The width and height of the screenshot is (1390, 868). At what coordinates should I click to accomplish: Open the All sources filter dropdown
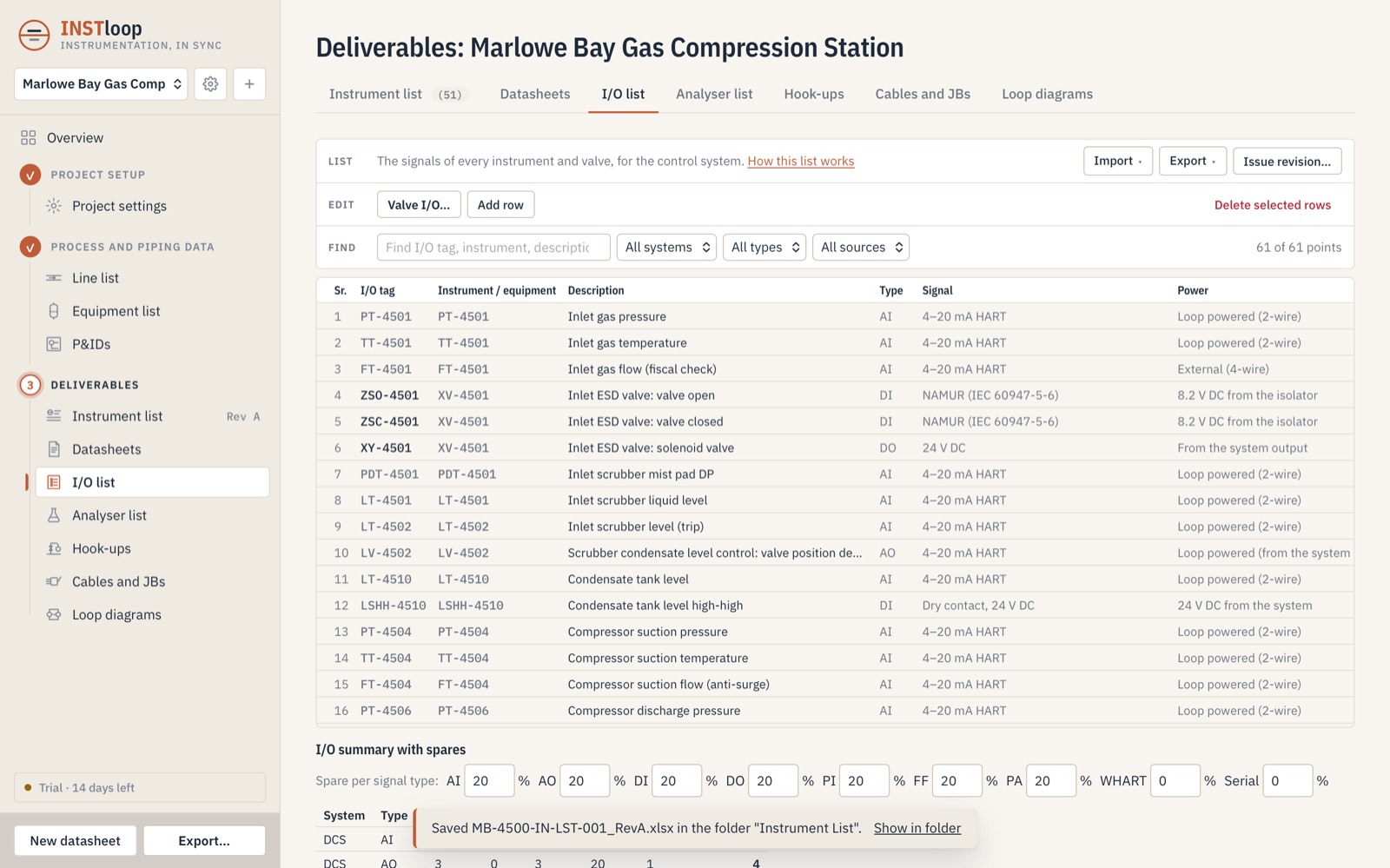click(x=861, y=248)
